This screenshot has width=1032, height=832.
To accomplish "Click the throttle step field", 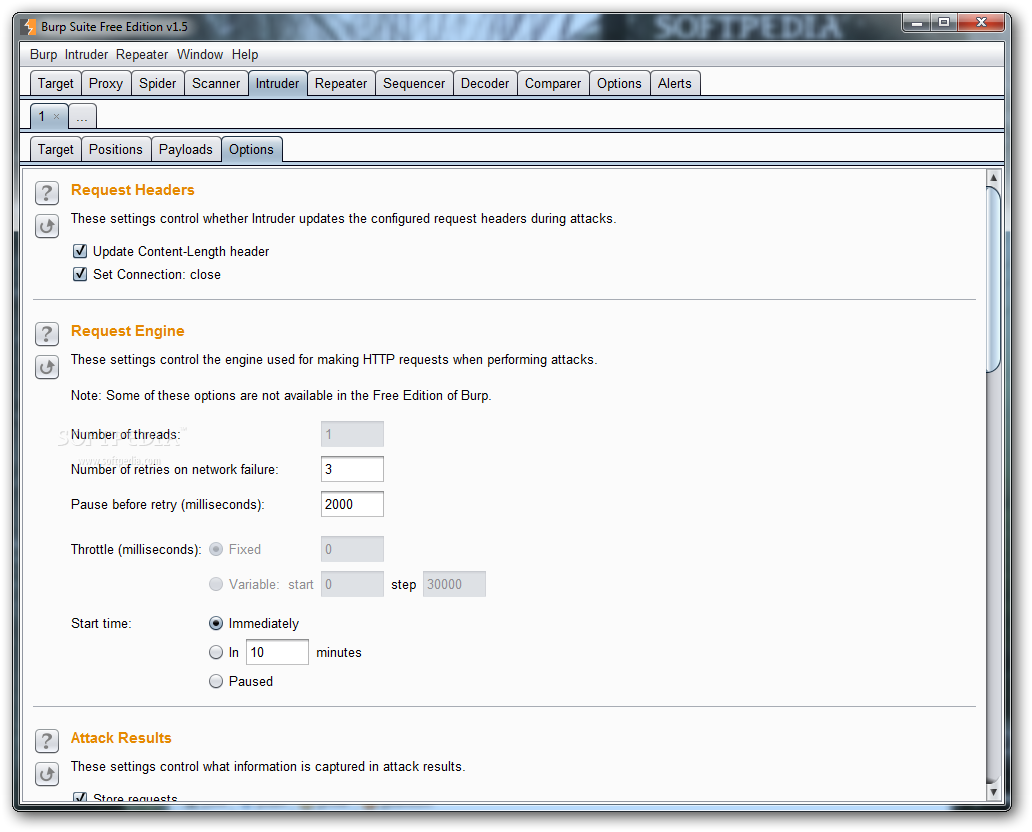I will pos(454,584).
